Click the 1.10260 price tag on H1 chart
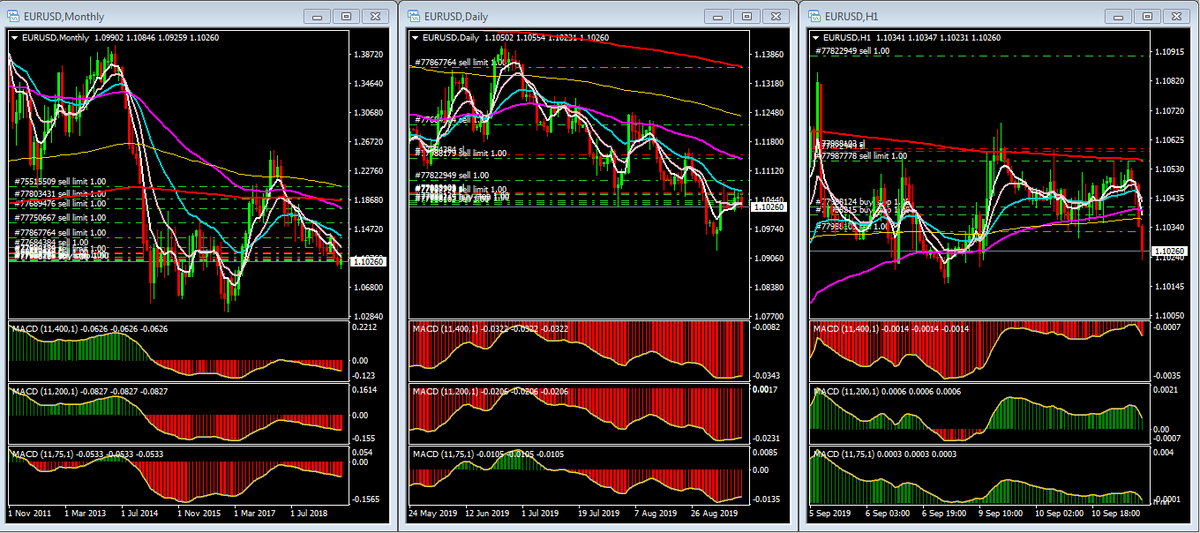Viewport: 1200px width, 533px height. 1172,250
